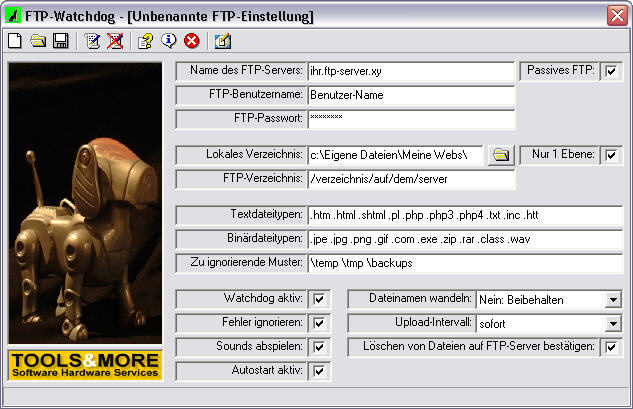Toggle the Nur 1 Ebene checkbox

(611, 155)
